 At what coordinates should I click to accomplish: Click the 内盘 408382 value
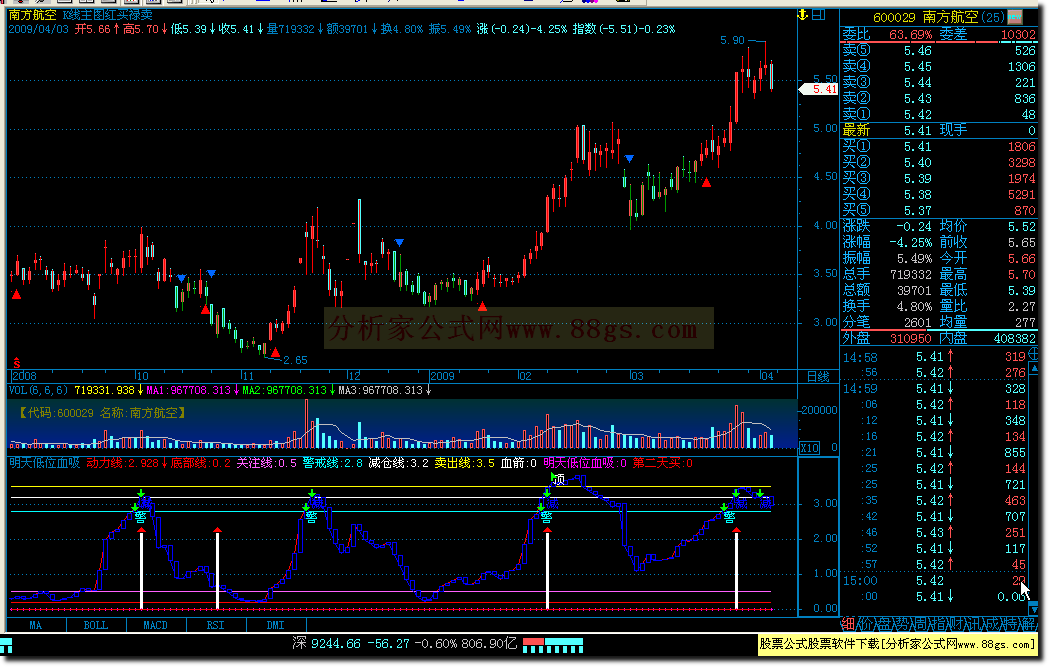[x=1015, y=338]
